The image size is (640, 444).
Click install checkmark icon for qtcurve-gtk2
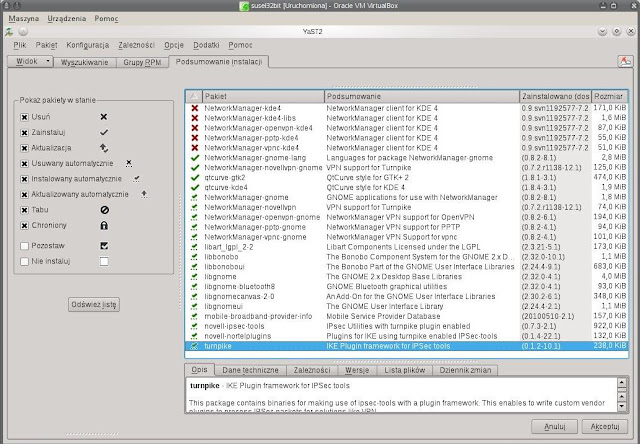click(x=195, y=178)
